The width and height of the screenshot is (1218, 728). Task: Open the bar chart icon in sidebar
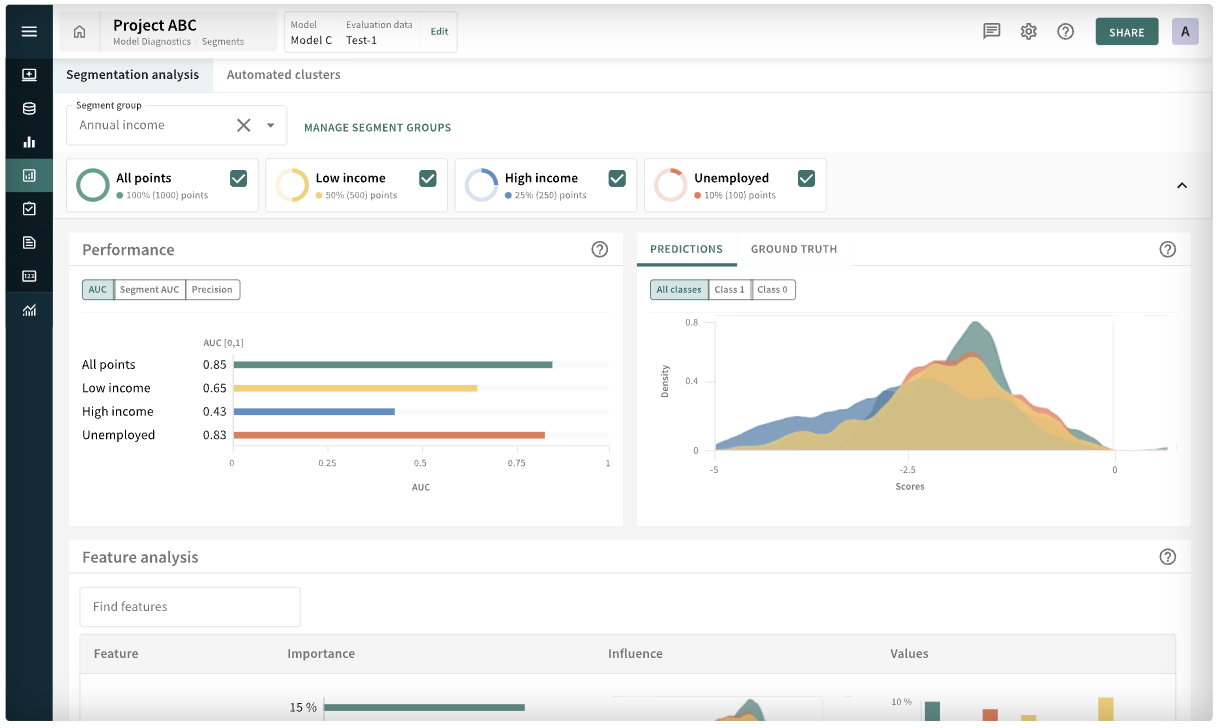[29, 142]
